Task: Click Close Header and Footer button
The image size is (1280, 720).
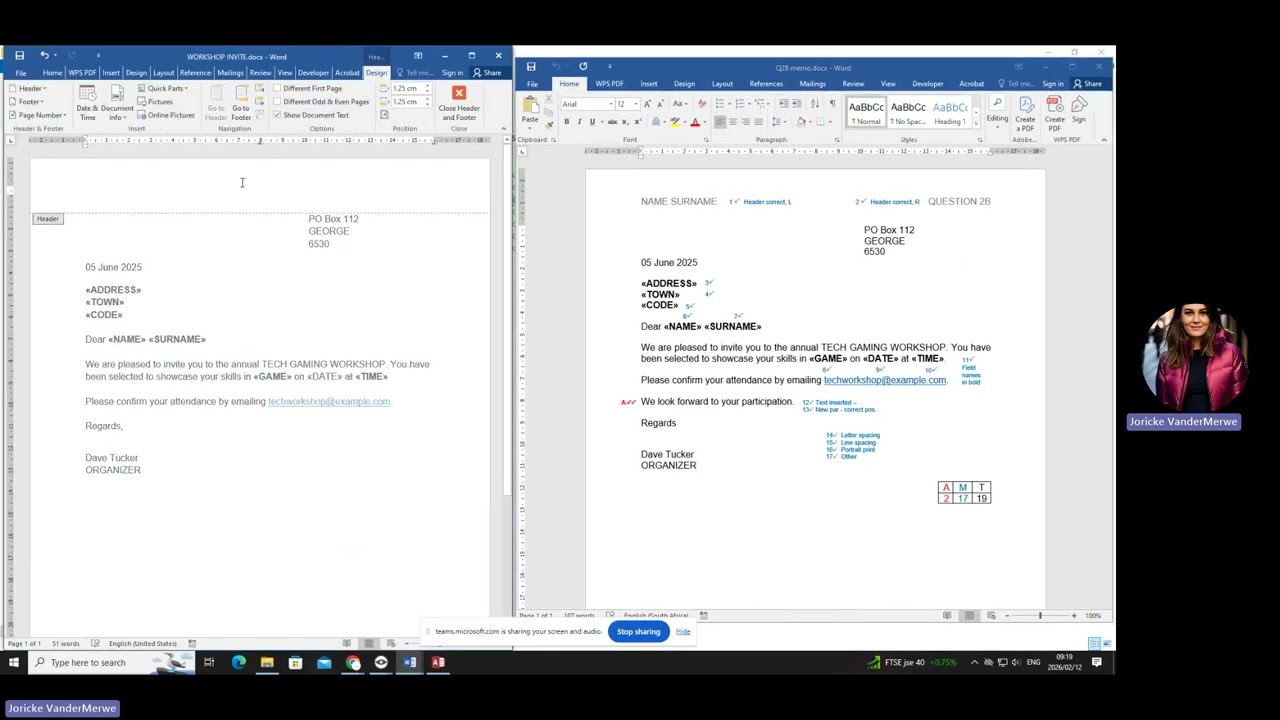Action: coord(459,103)
